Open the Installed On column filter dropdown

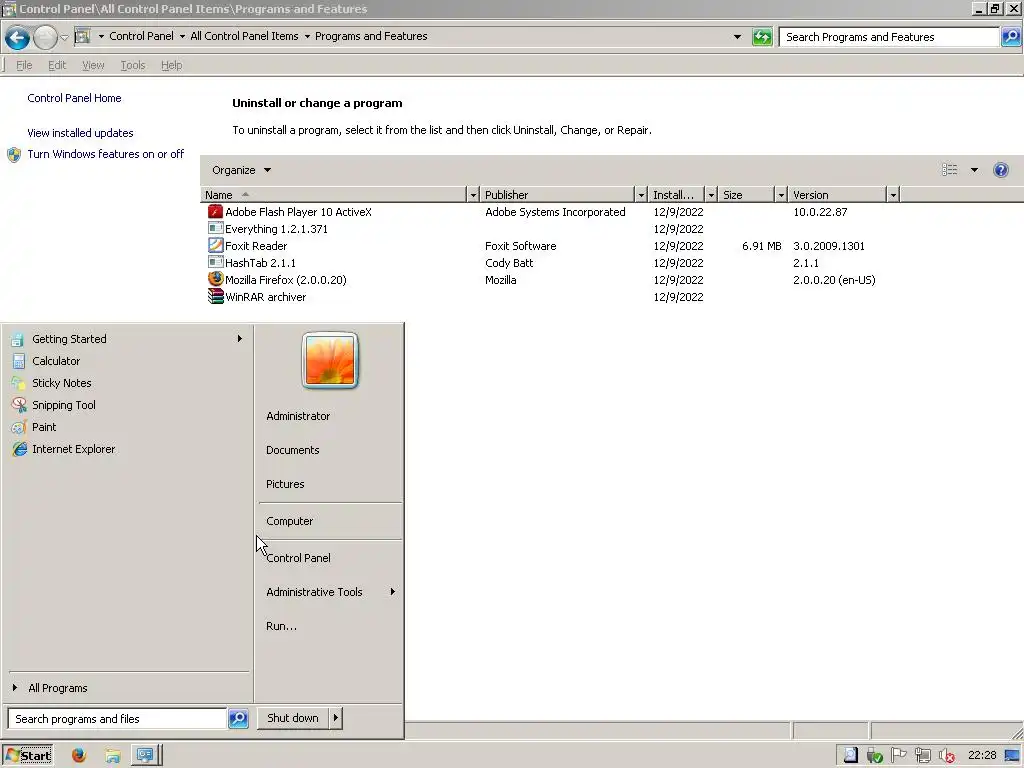point(711,195)
